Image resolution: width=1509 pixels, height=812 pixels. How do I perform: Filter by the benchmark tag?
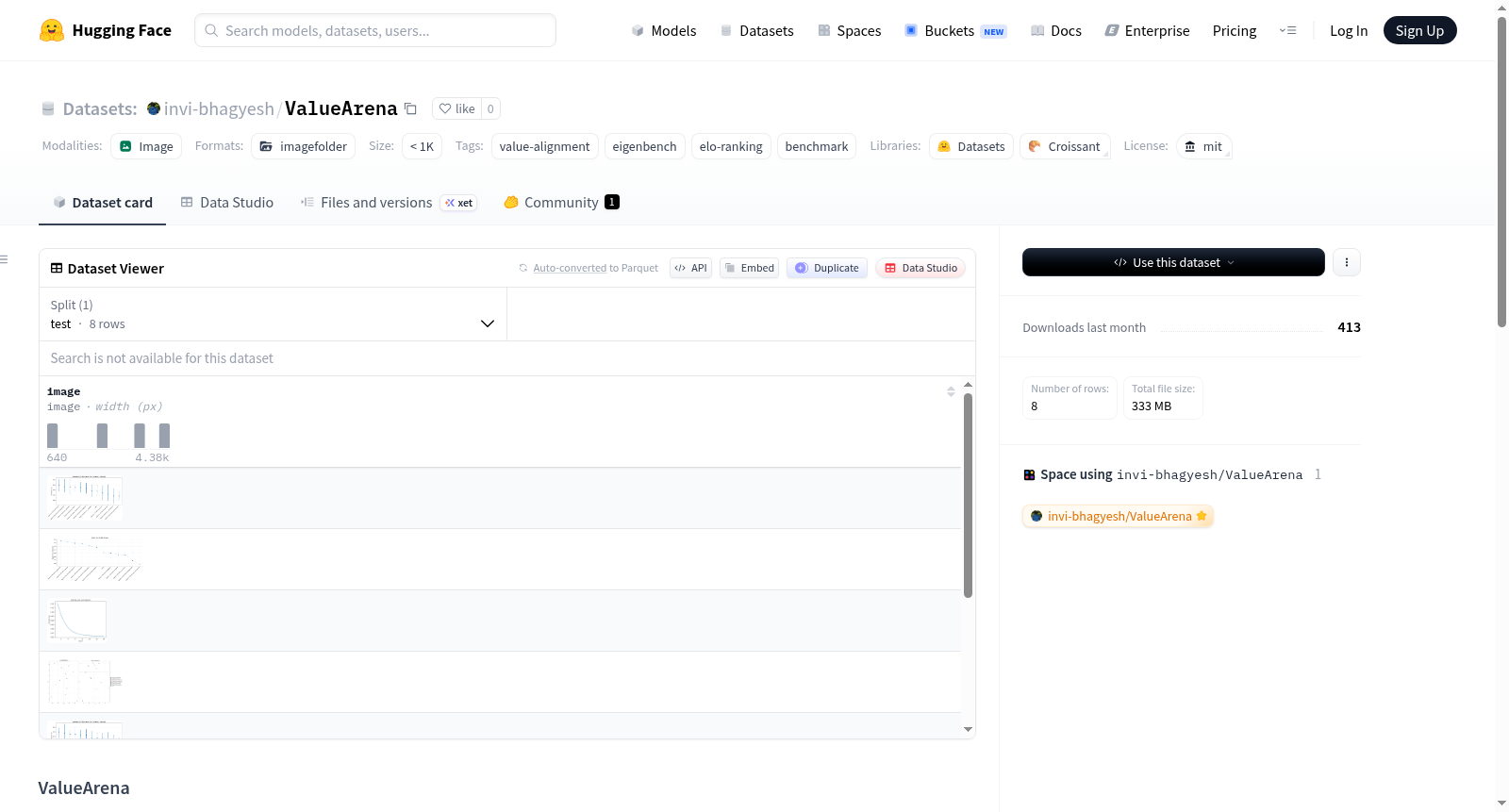pos(816,146)
